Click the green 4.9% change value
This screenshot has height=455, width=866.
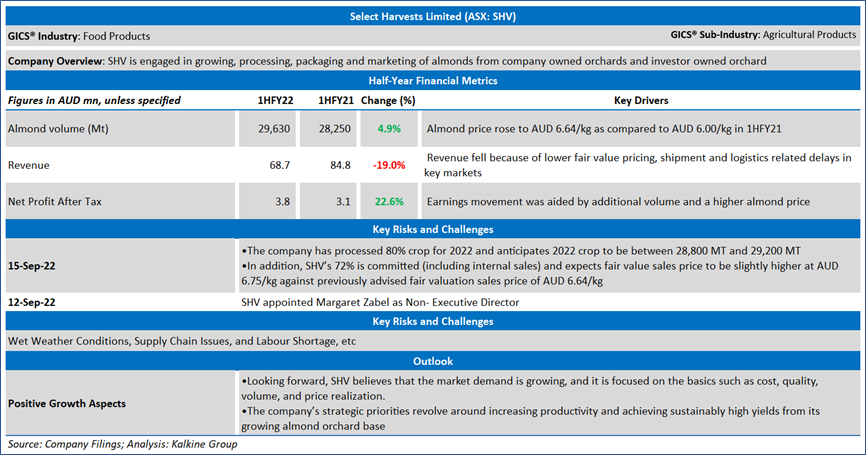click(389, 129)
